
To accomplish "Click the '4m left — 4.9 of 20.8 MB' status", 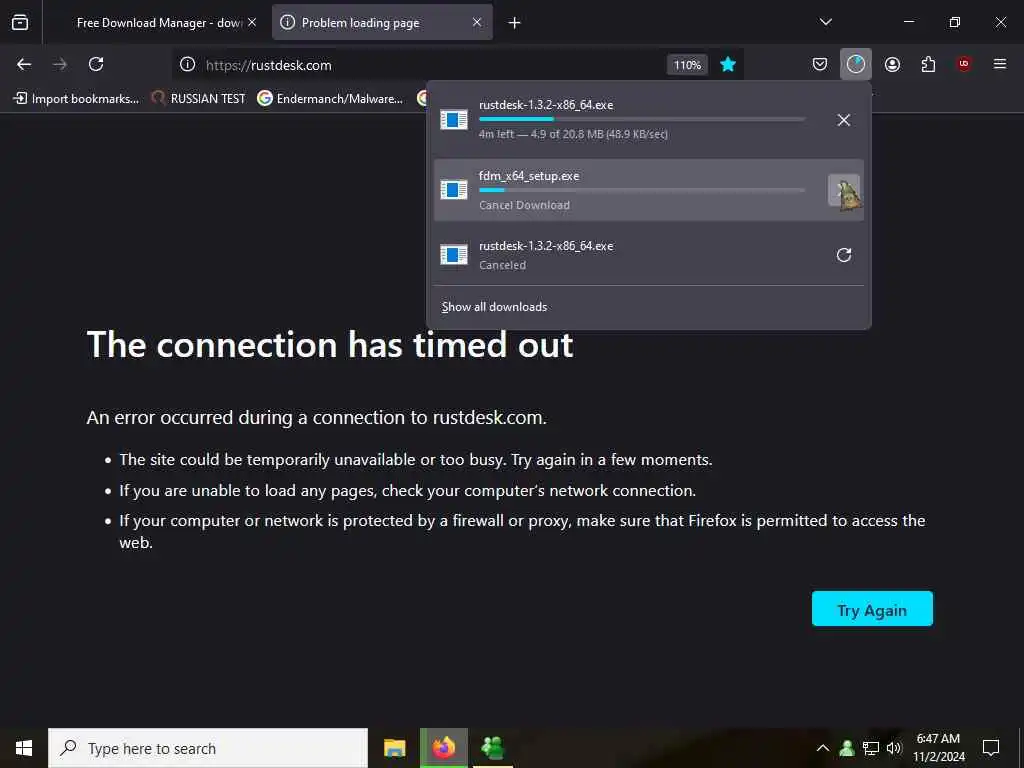I will point(573,135).
